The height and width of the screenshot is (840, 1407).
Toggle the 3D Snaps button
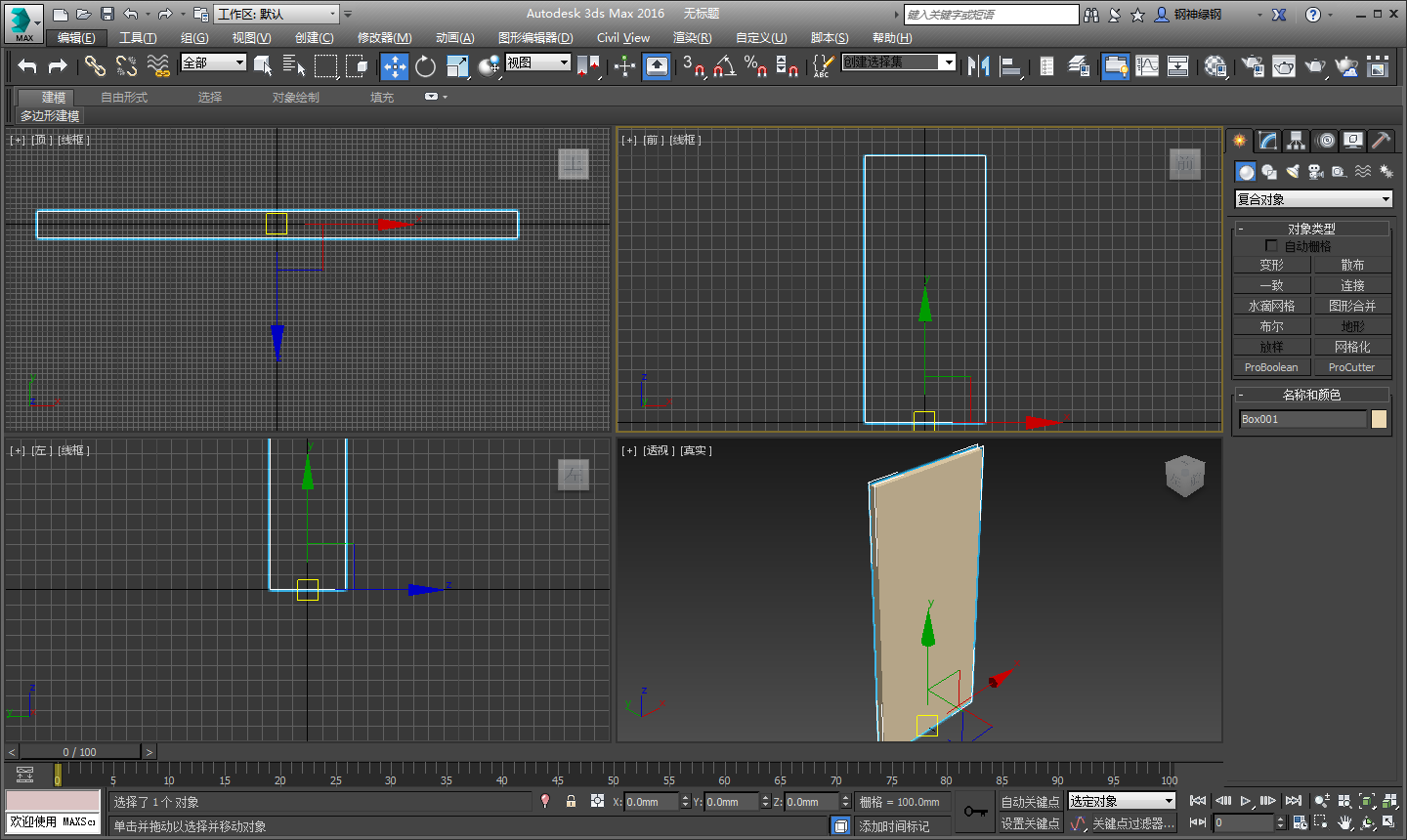694,65
